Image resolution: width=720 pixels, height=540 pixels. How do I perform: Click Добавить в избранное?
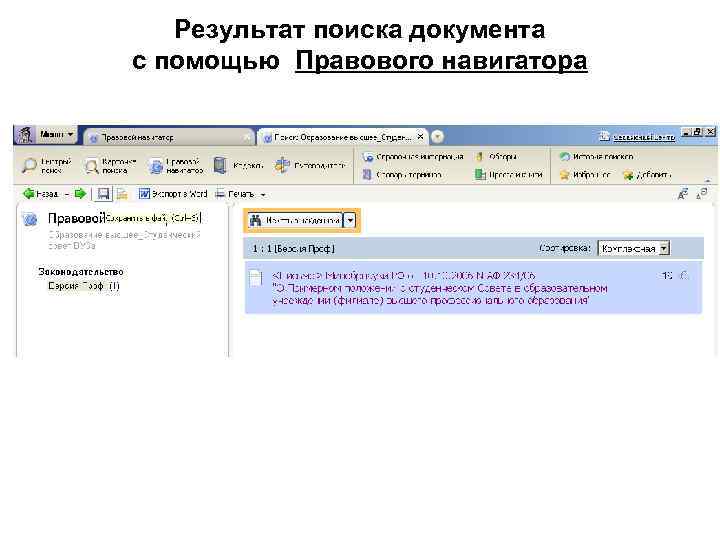pos(647,175)
